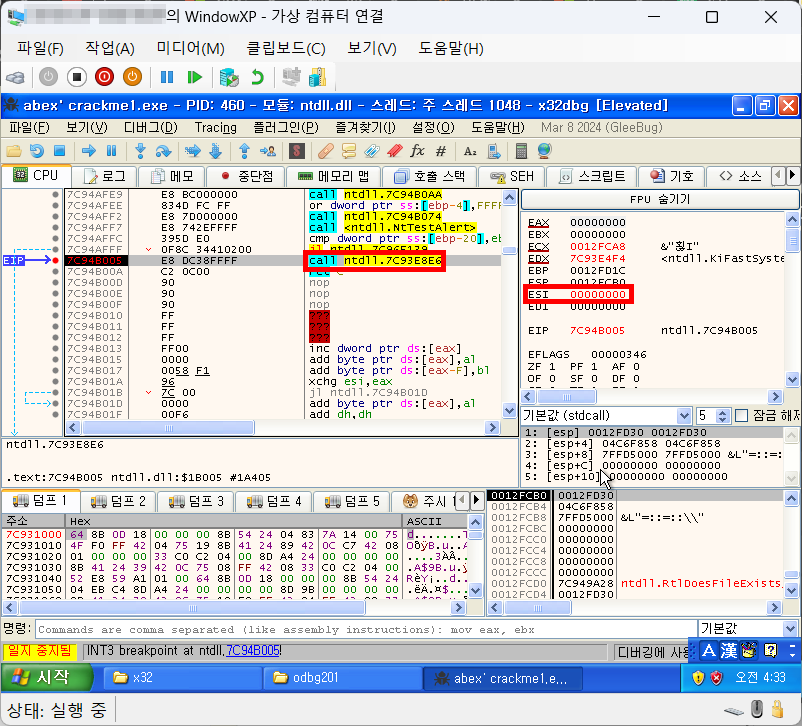This screenshot has width=802, height=726.
Task: Run to user code with the person icon
Action: coord(268,151)
